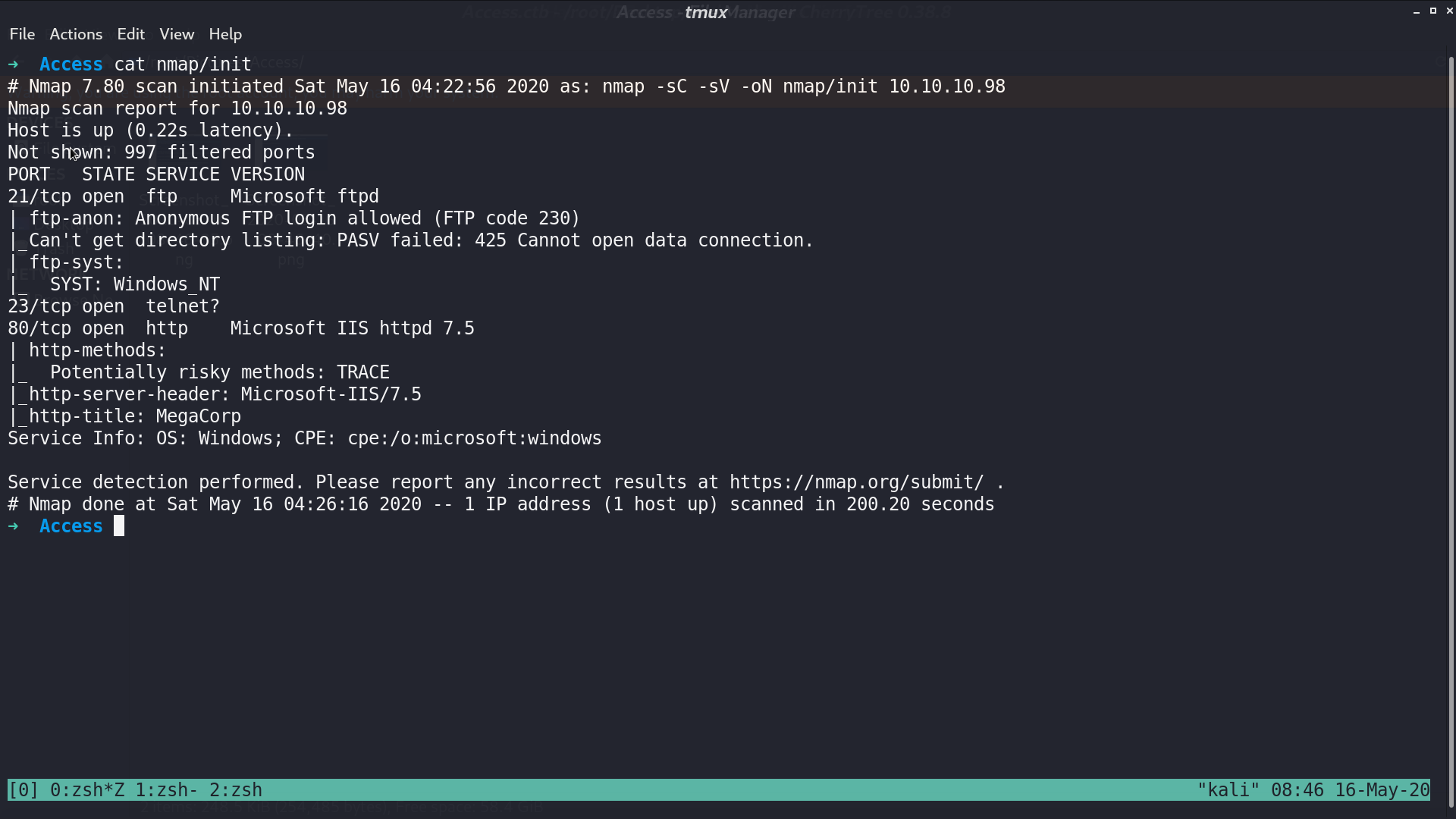Click the green prompt arrow on last line

tap(13, 526)
